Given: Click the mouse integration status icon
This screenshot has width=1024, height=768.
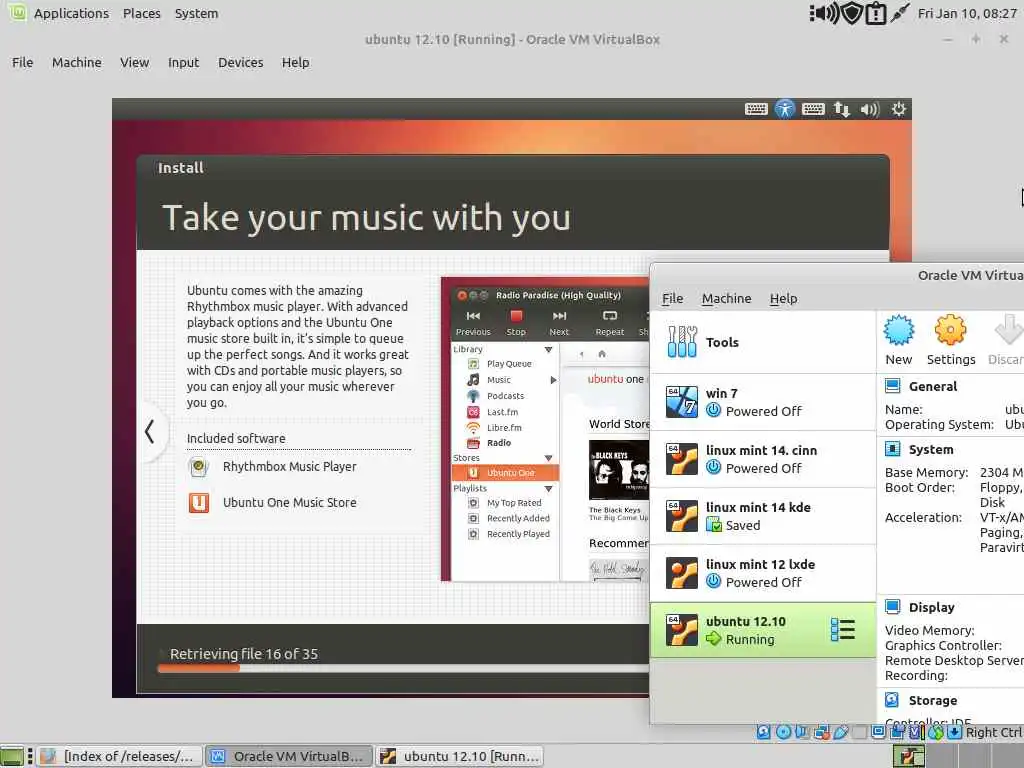Looking at the screenshot, I should tap(936, 732).
